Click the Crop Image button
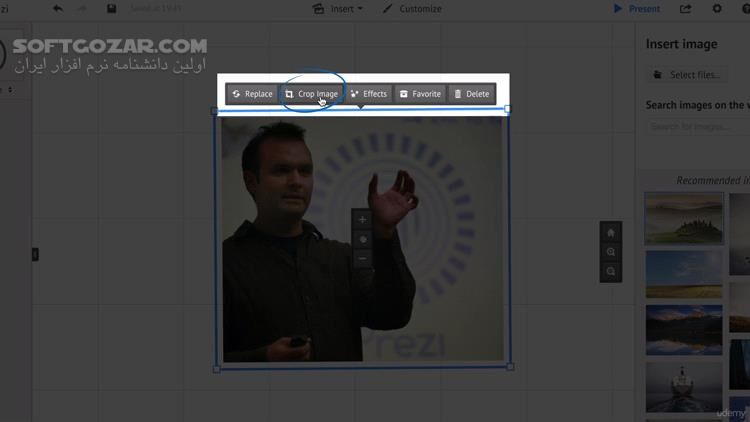This screenshot has height=422, width=750. coord(311,94)
